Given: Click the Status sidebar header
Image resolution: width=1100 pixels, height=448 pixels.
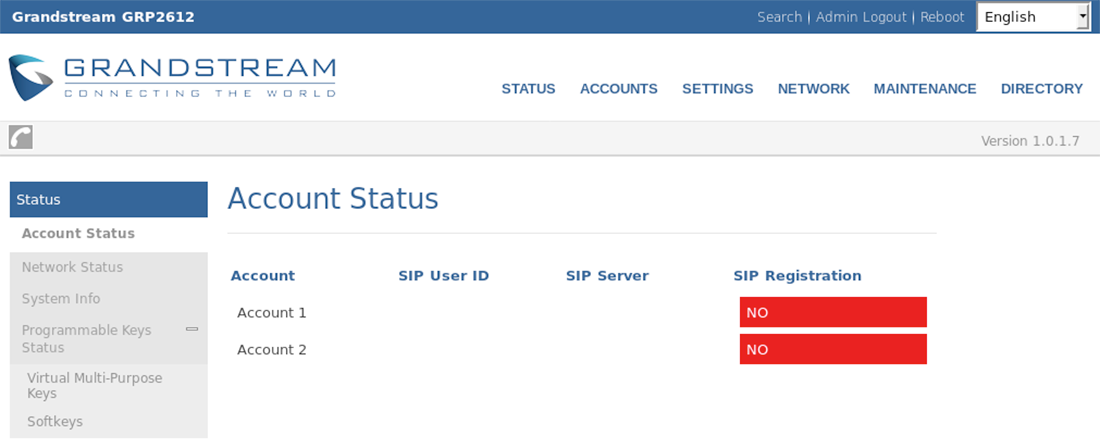Looking at the screenshot, I should click(109, 199).
